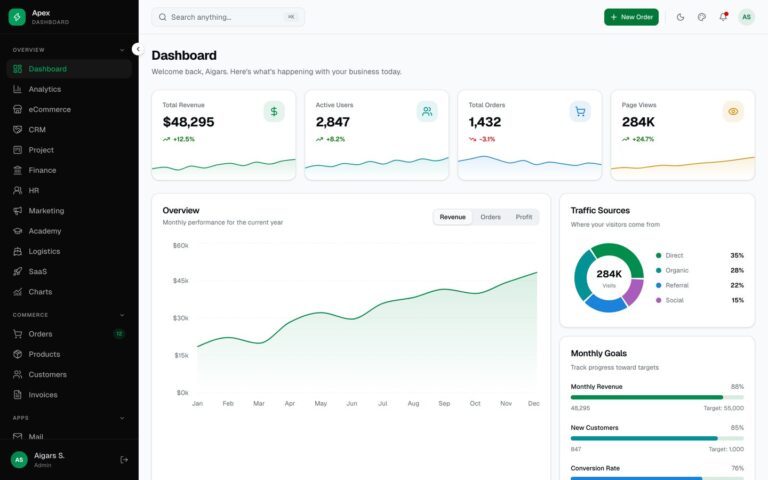Toggle dark mode with moon icon
Screen dimensions: 768x480
(680, 17)
